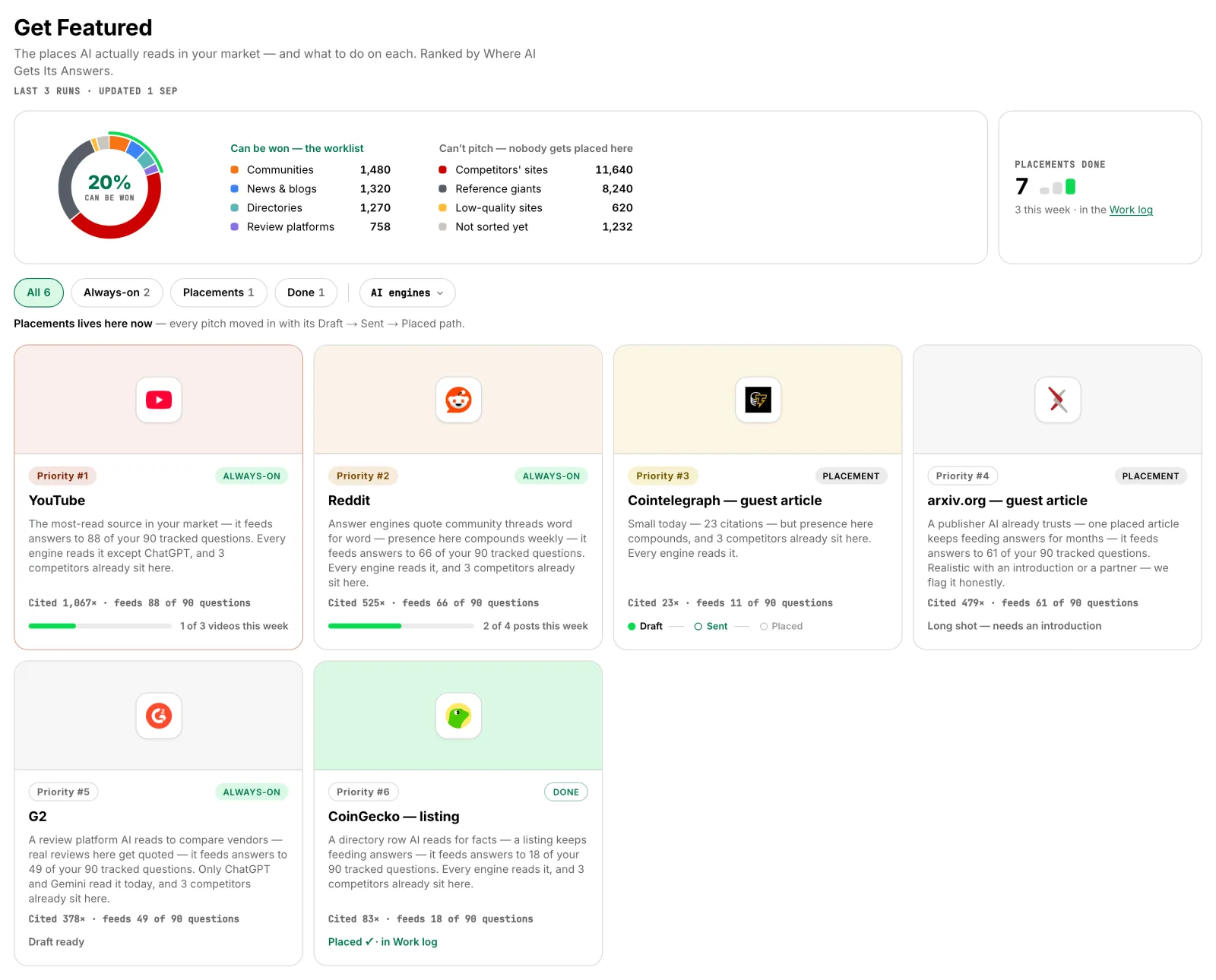Click the Sent status circle
Image resolution: width=1216 pixels, height=980 pixels.
pyautogui.click(x=698, y=627)
